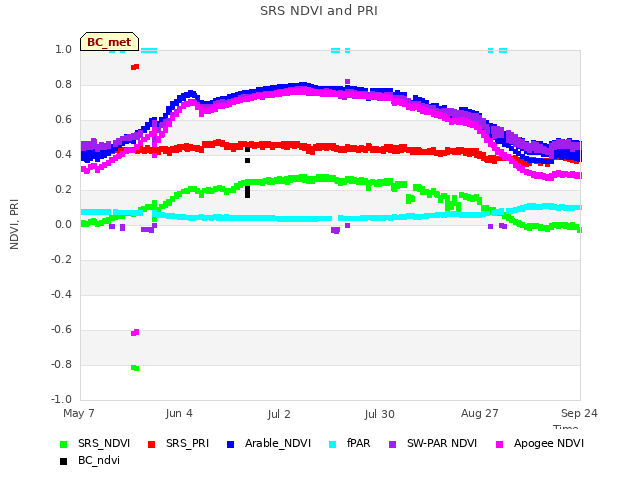640x480 pixels.
Task: Click the Arable_NDVI blue legend swatch
Action: click(230, 444)
